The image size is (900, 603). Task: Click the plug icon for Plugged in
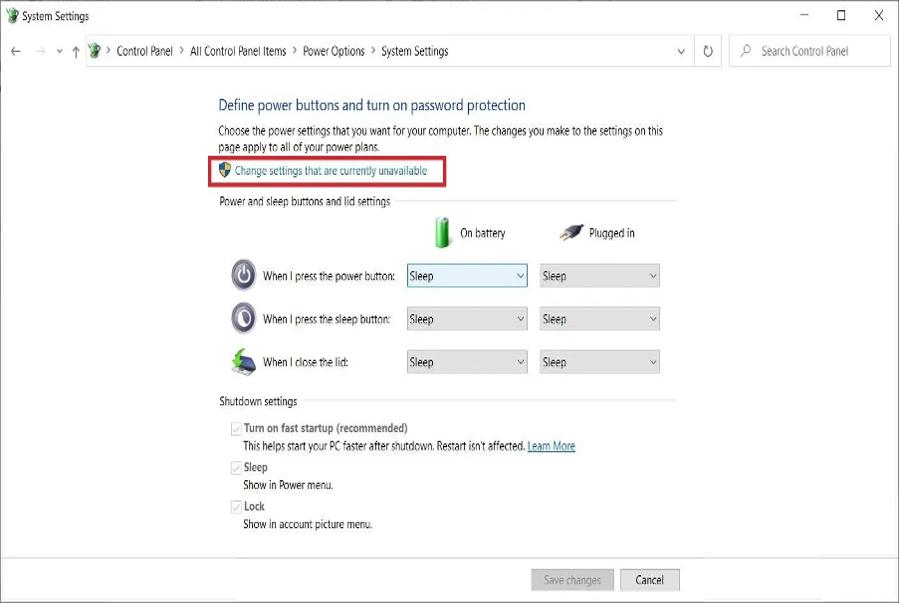(571, 232)
